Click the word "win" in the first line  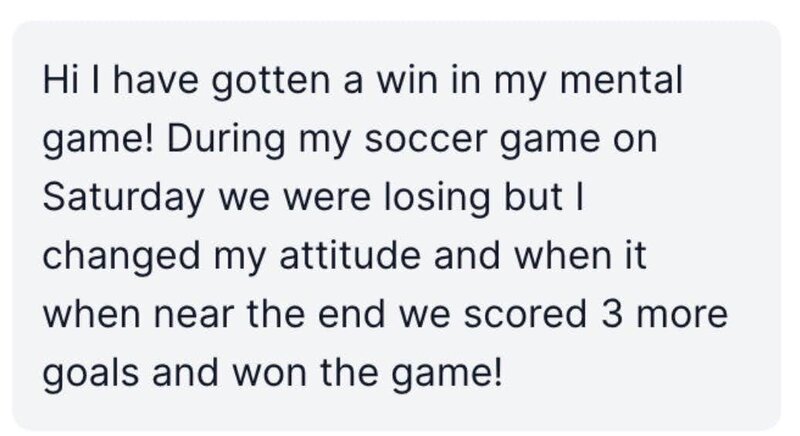click(407, 80)
